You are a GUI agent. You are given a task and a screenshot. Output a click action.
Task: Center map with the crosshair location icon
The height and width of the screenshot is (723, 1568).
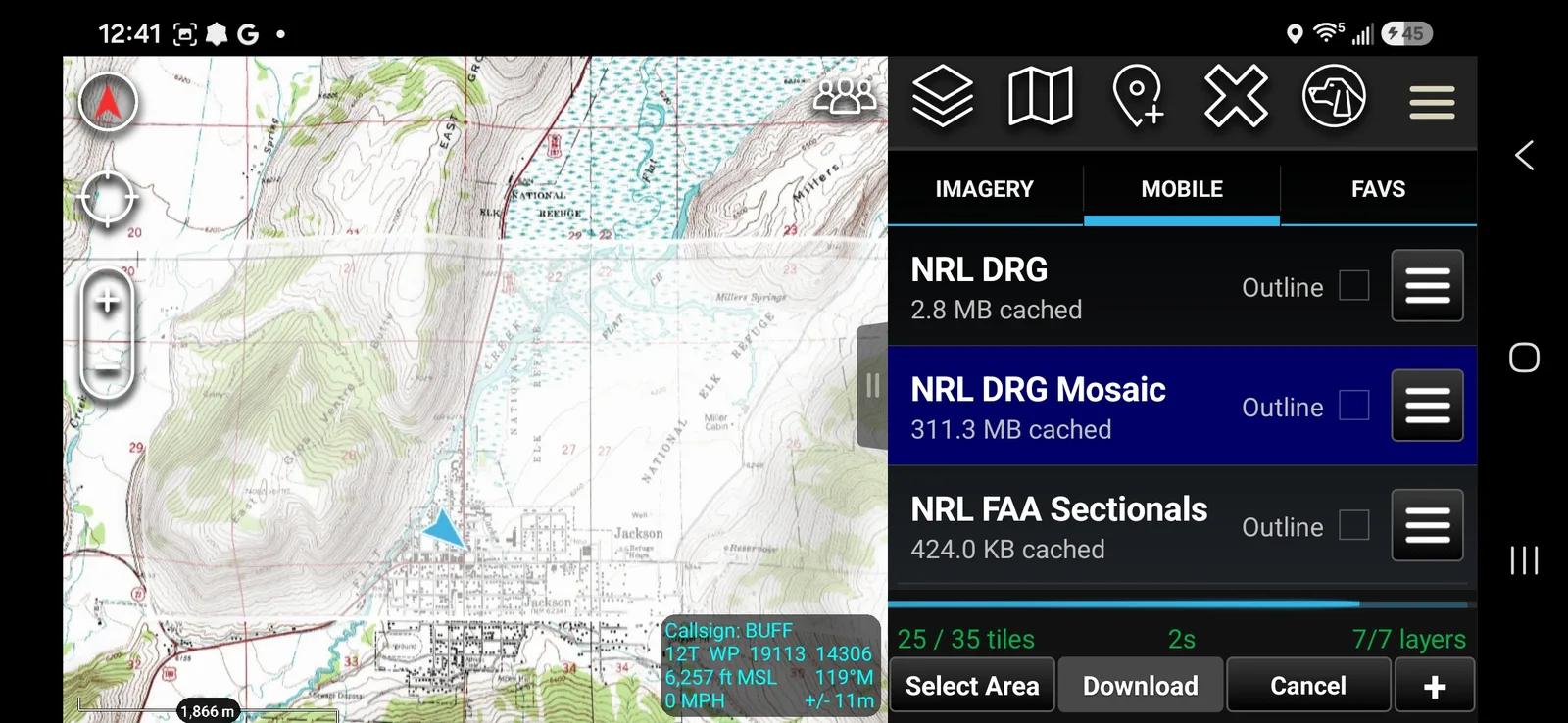point(108,199)
